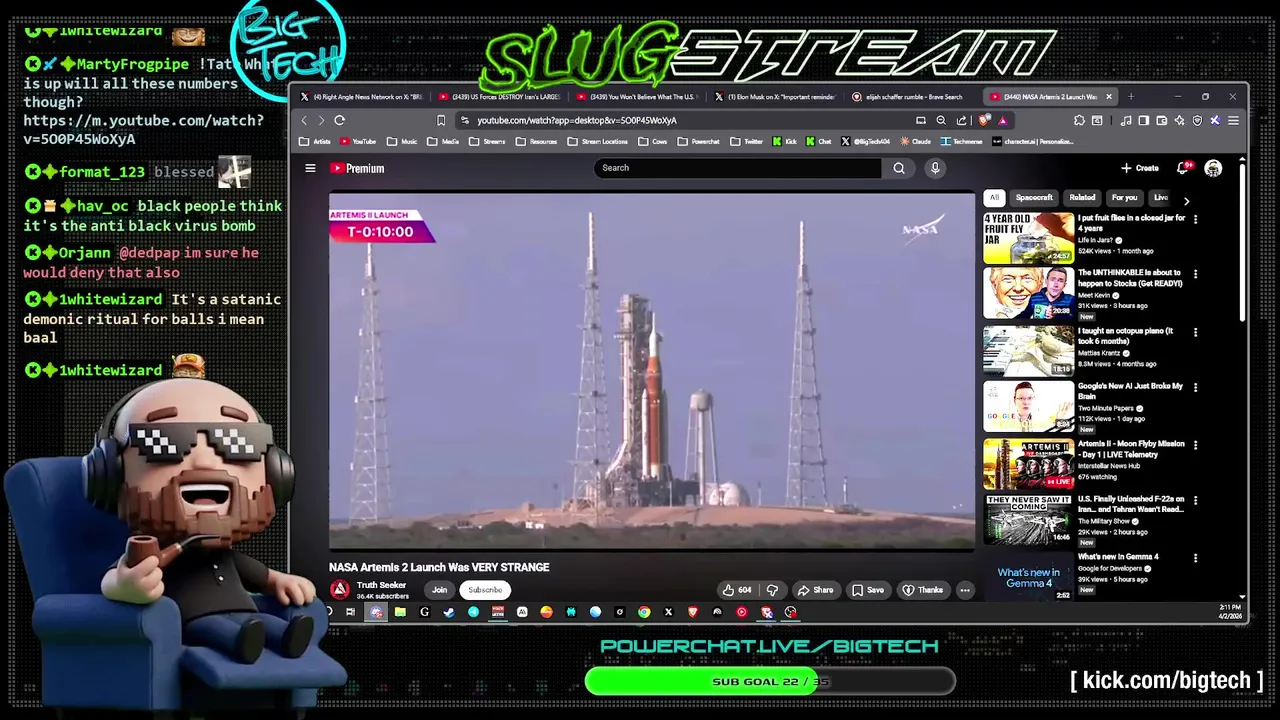Open the X app in the taskbar
Viewport: 1280px width, 720px height.
(x=668, y=612)
